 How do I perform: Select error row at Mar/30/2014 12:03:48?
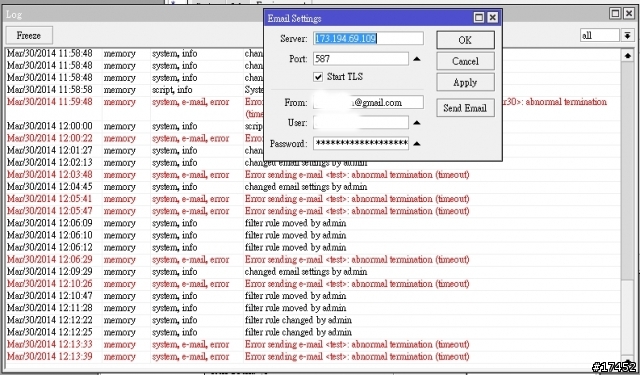313,175
